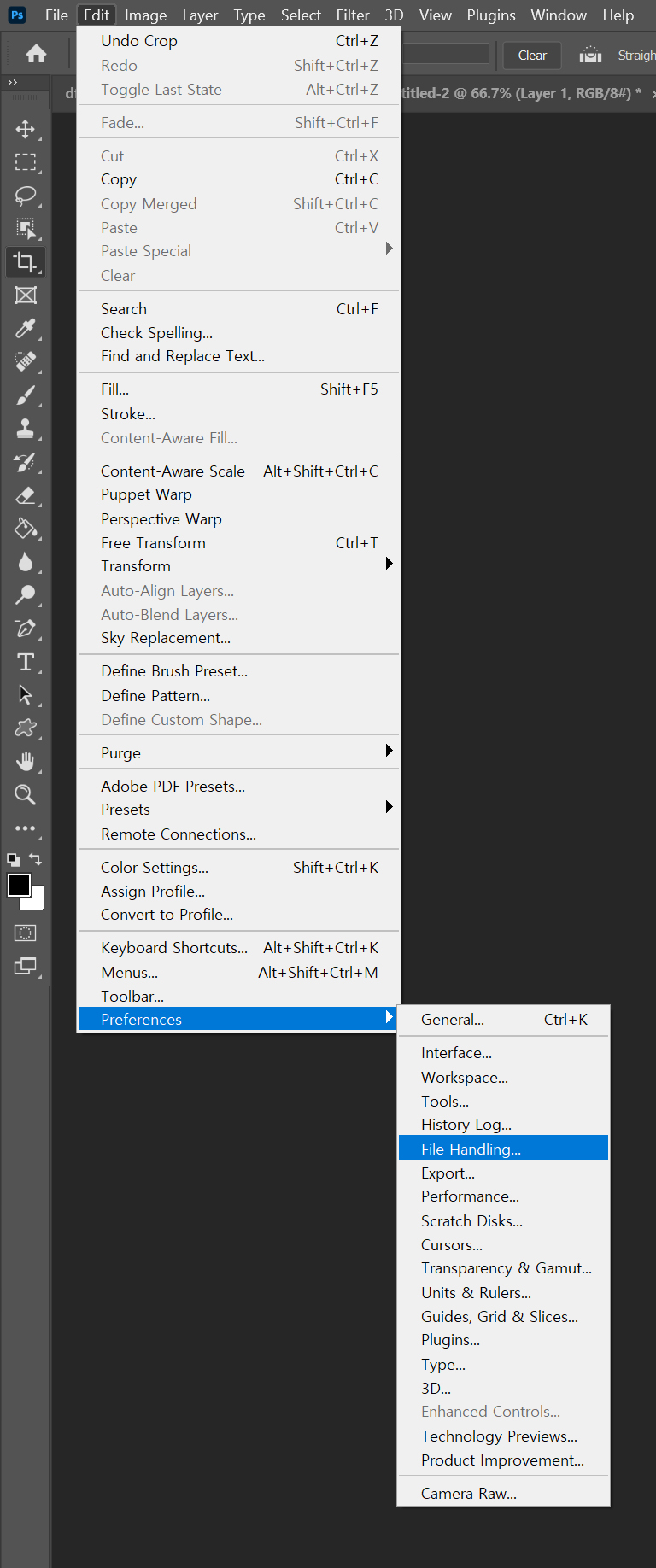The image size is (656, 1568).
Task: Open Keyboard Shortcuts...
Action: (x=238, y=948)
